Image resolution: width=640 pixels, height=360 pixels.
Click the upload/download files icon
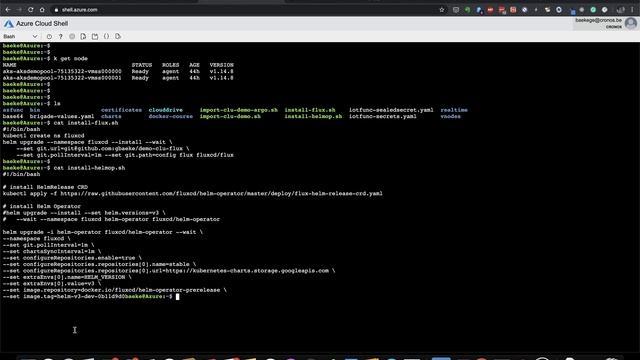tap(83, 36)
